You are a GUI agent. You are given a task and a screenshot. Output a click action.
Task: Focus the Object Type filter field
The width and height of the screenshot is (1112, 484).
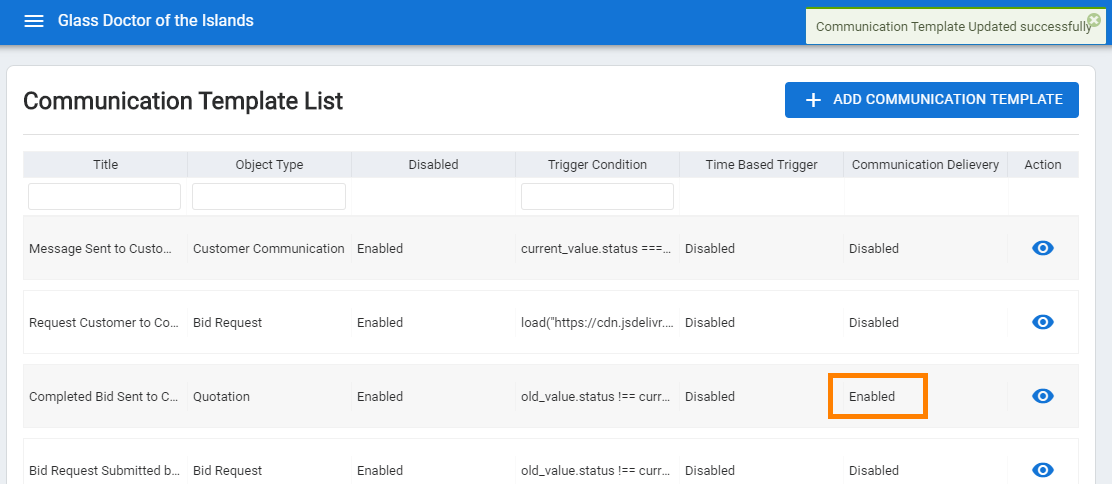pyautogui.click(x=269, y=197)
